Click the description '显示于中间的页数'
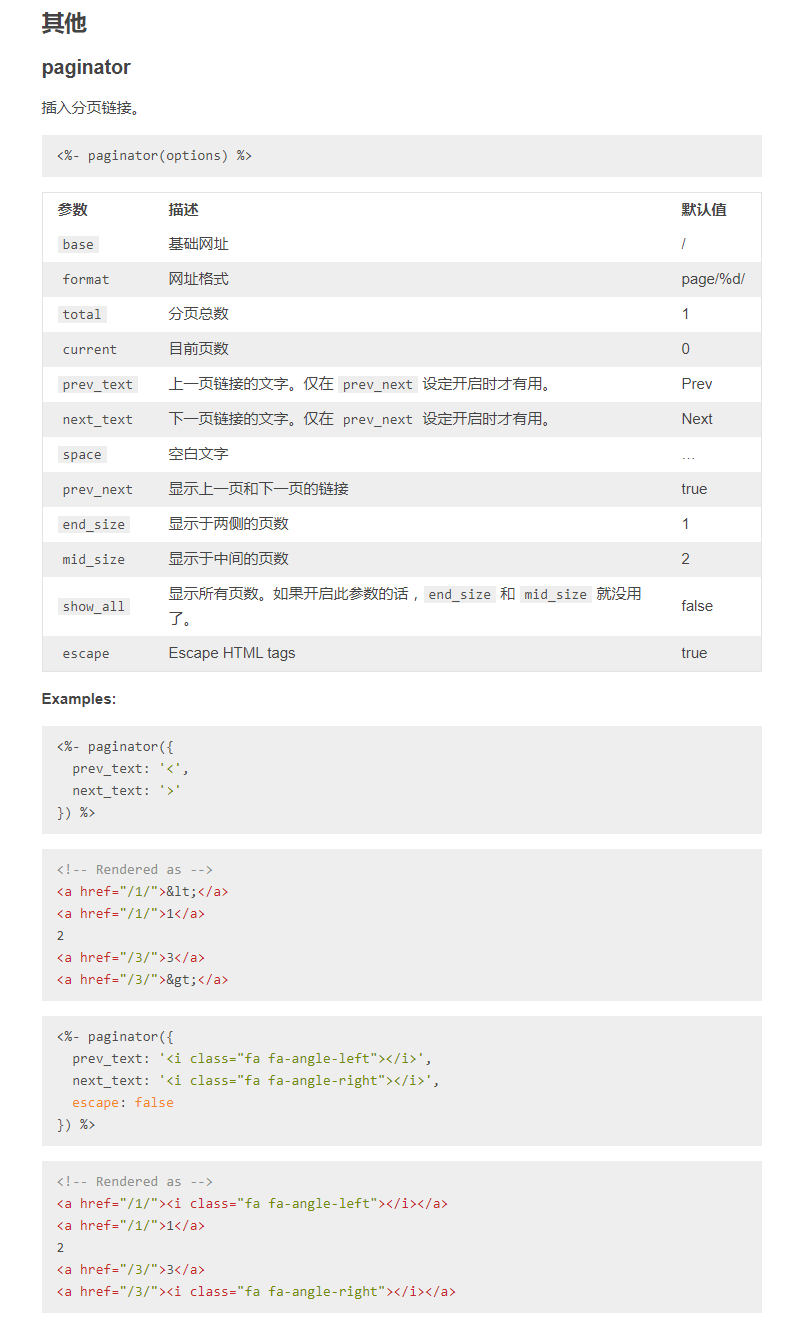Viewport: 807px width, 1334px height. [228, 559]
